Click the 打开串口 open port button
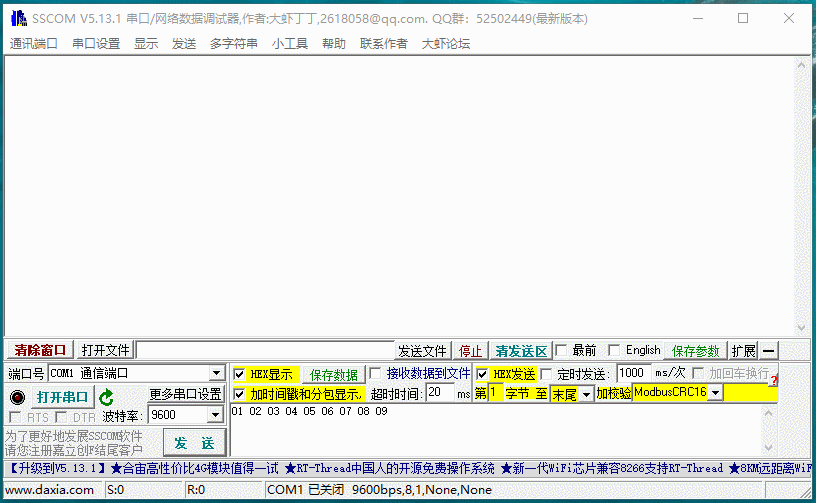This screenshot has width=816, height=503. point(62,397)
